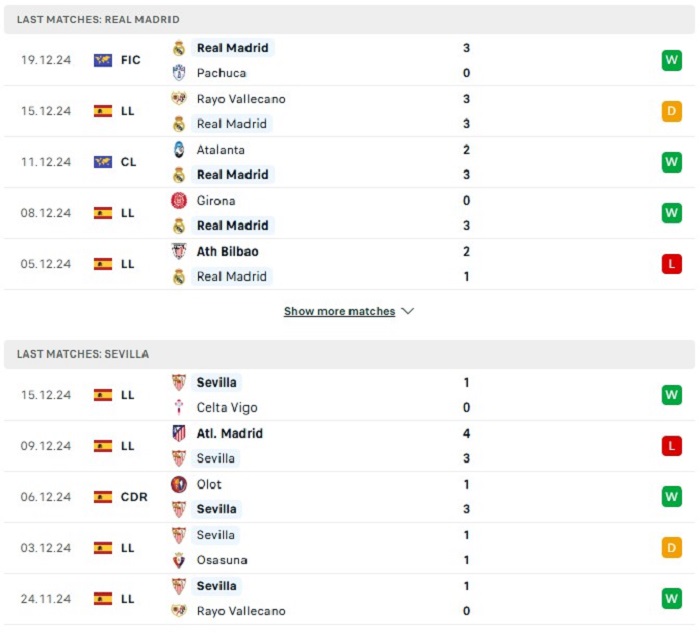Click the red L badge for Atl. Madrid match
Screen dimensions: 700x633
pyautogui.click(x=671, y=446)
